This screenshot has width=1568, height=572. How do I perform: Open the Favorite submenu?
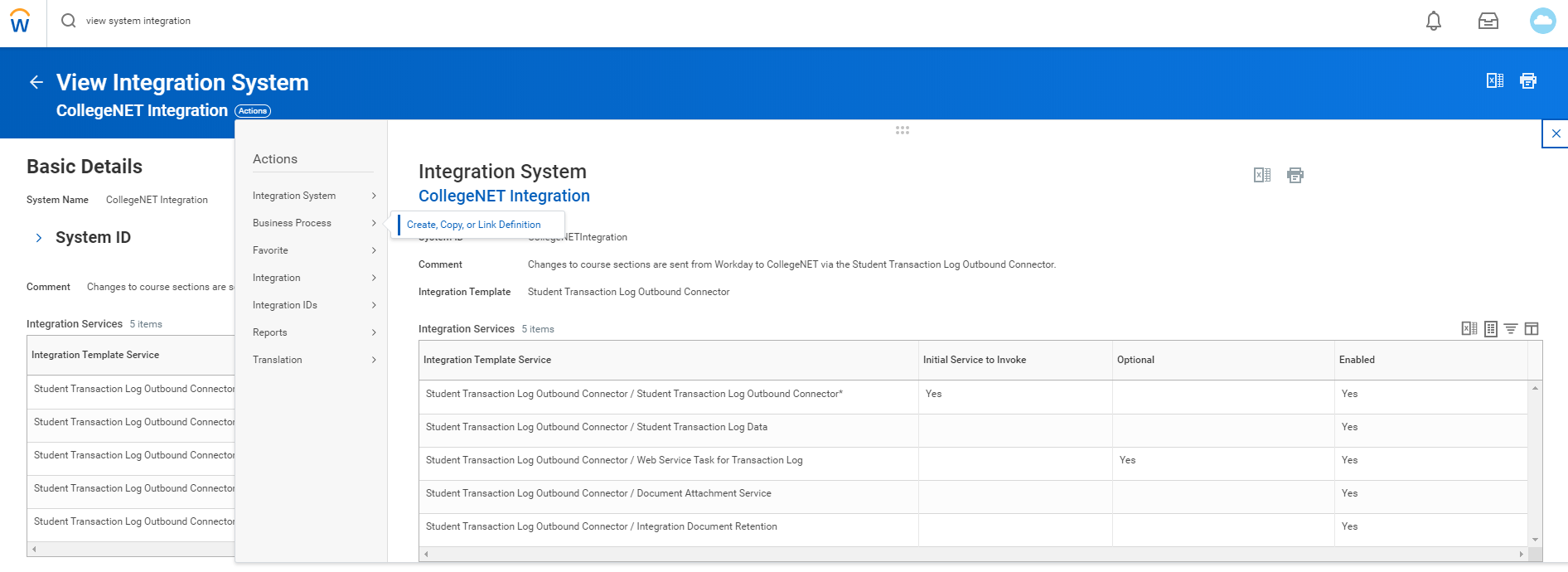point(314,250)
